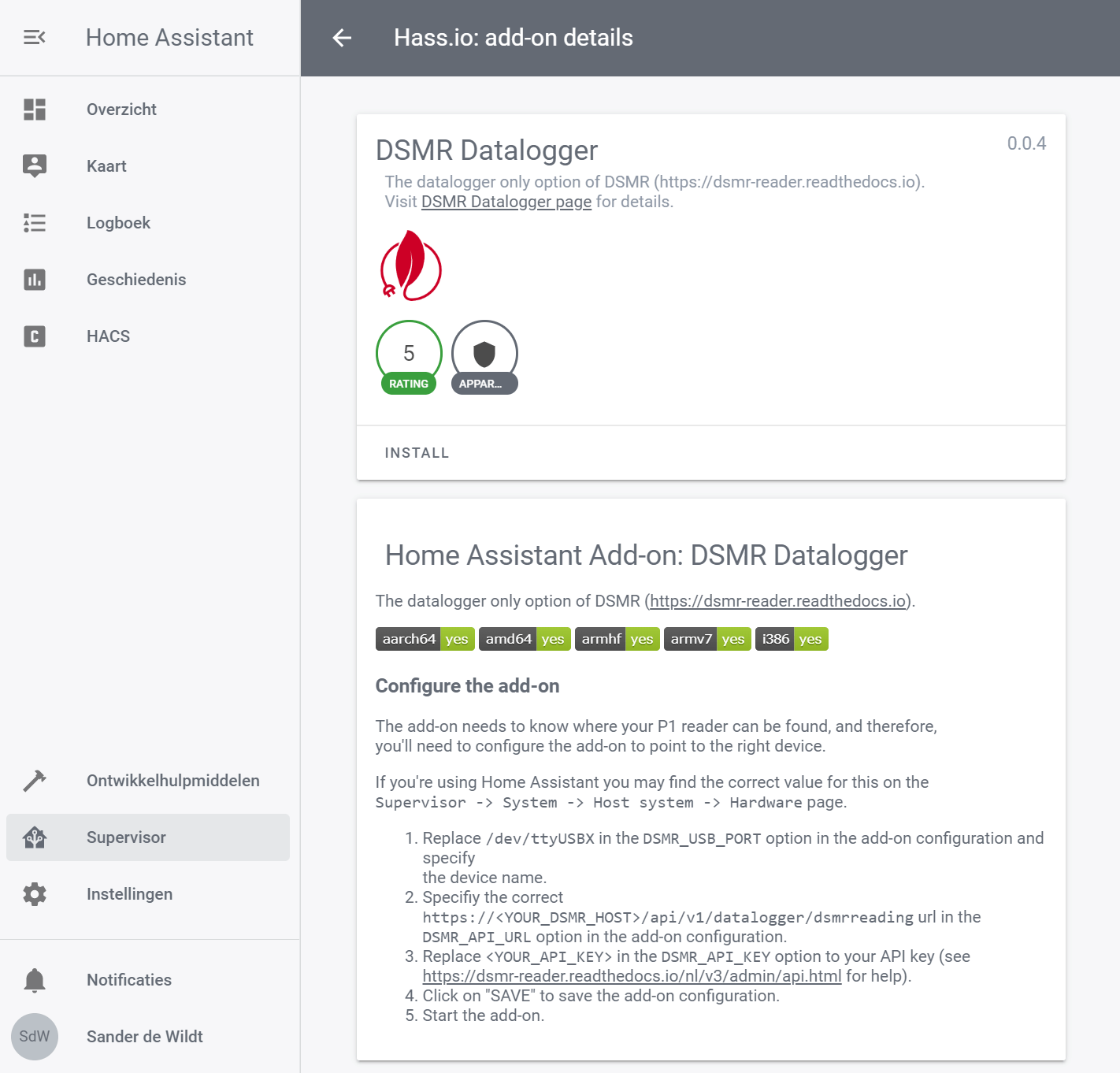Click the DSMR_USB_PORT option text
1120x1073 pixels.
point(702,839)
